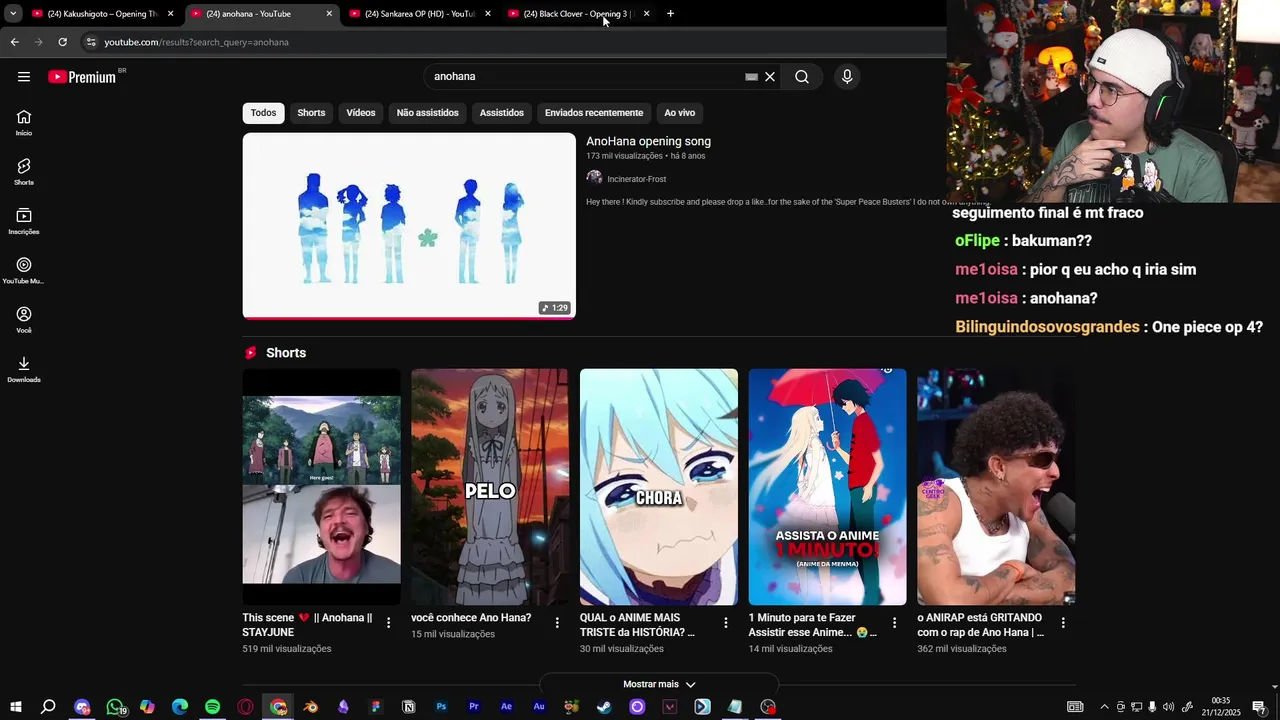Select the Enviados recentemente filter chip
This screenshot has width=1280, height=720.
(594, 113)
